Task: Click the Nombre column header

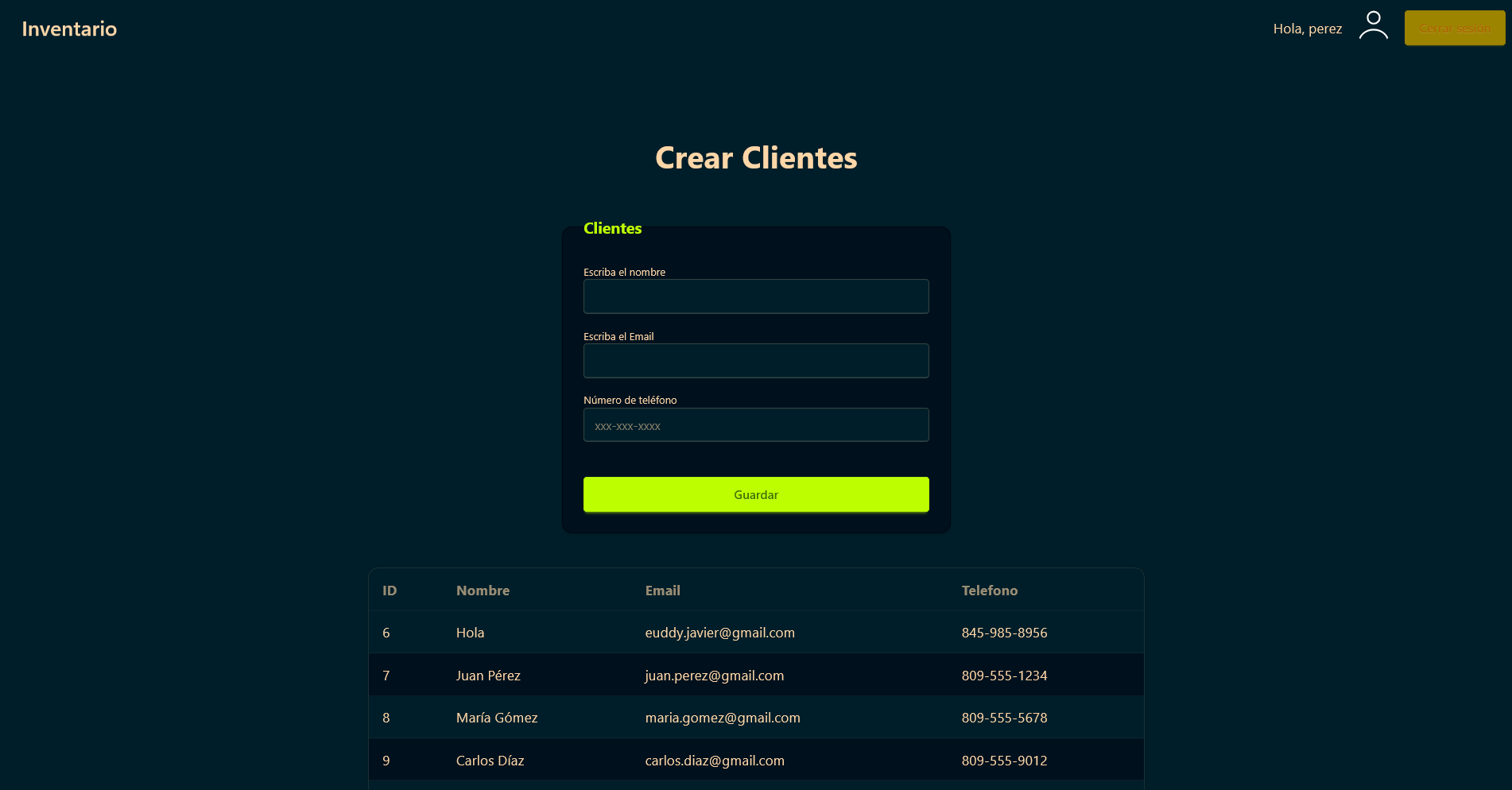Action: [x=483, y=591]
